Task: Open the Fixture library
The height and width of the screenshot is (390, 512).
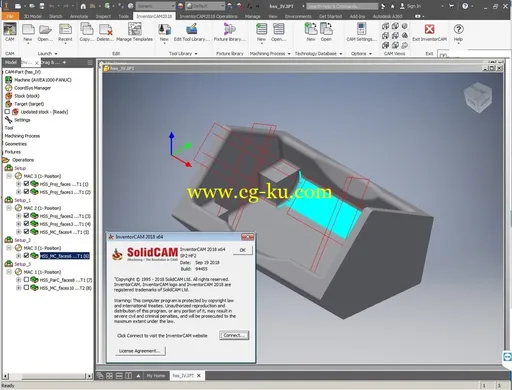Action: [230, 33]
